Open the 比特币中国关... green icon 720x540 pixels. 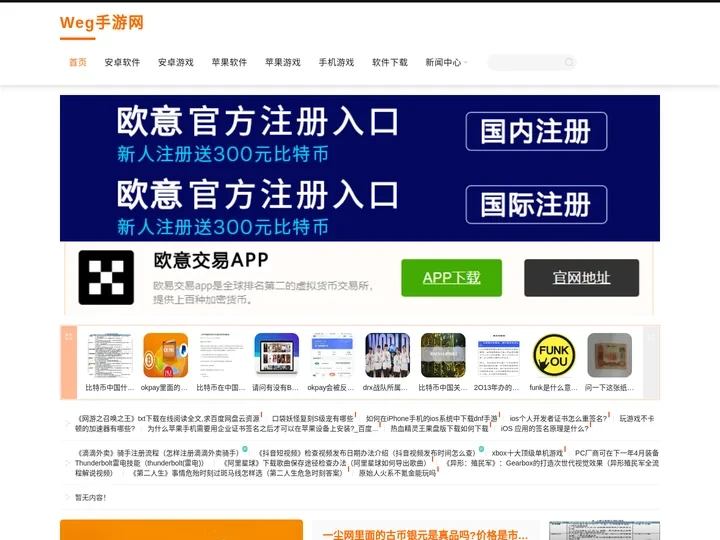pyautogui.click(x=443, y=355)
